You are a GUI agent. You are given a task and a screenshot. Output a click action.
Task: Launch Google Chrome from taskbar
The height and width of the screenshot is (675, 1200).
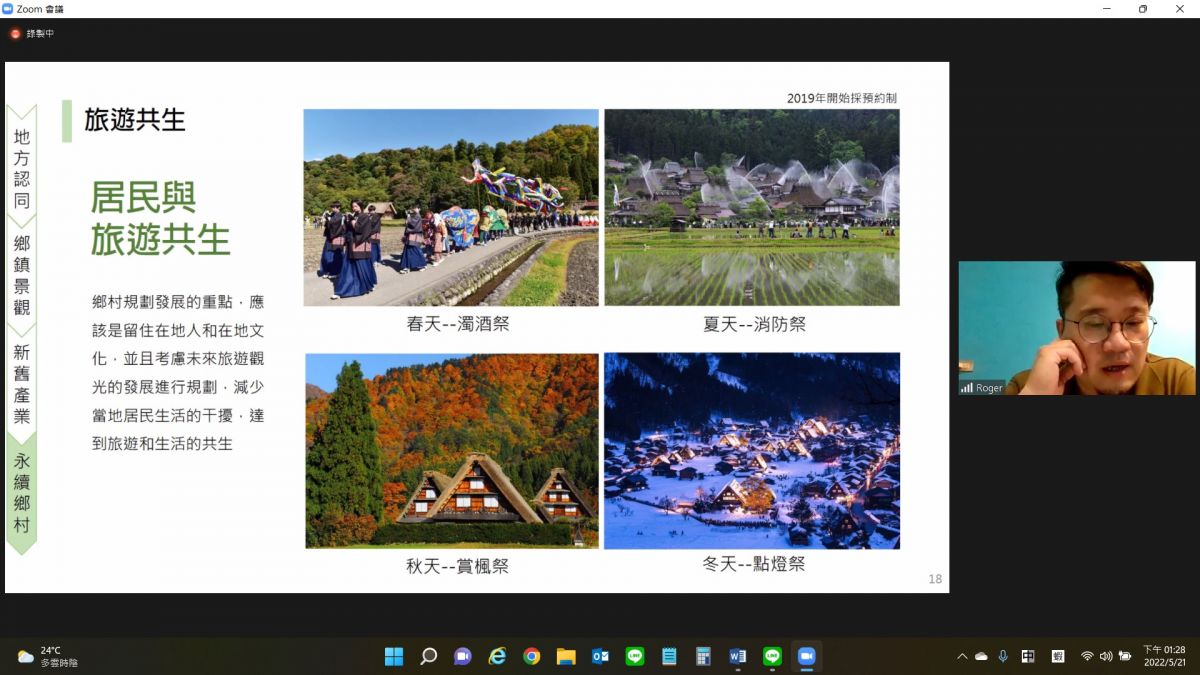click(532, 656)
